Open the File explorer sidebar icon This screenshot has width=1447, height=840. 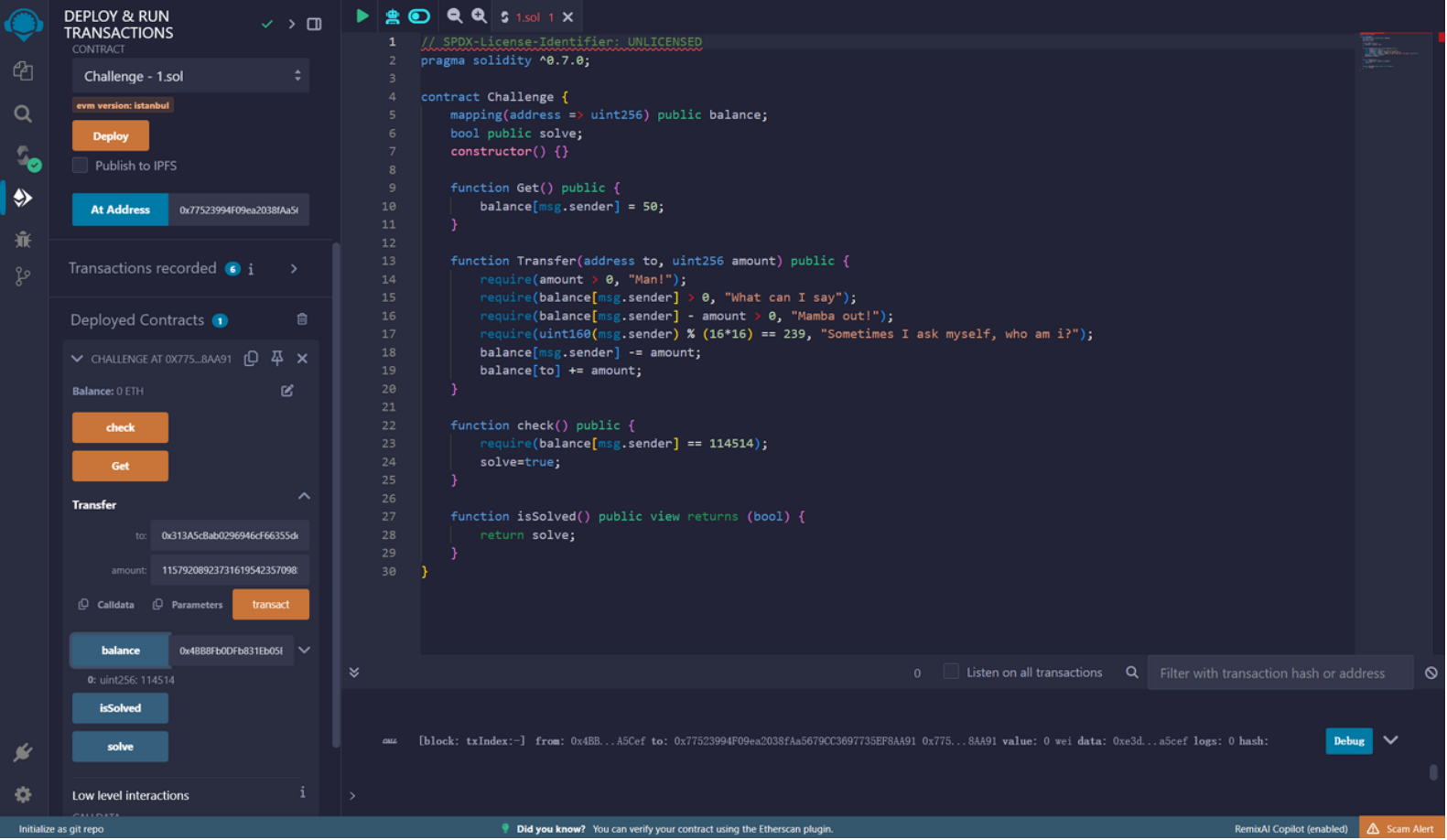point(23,71)
